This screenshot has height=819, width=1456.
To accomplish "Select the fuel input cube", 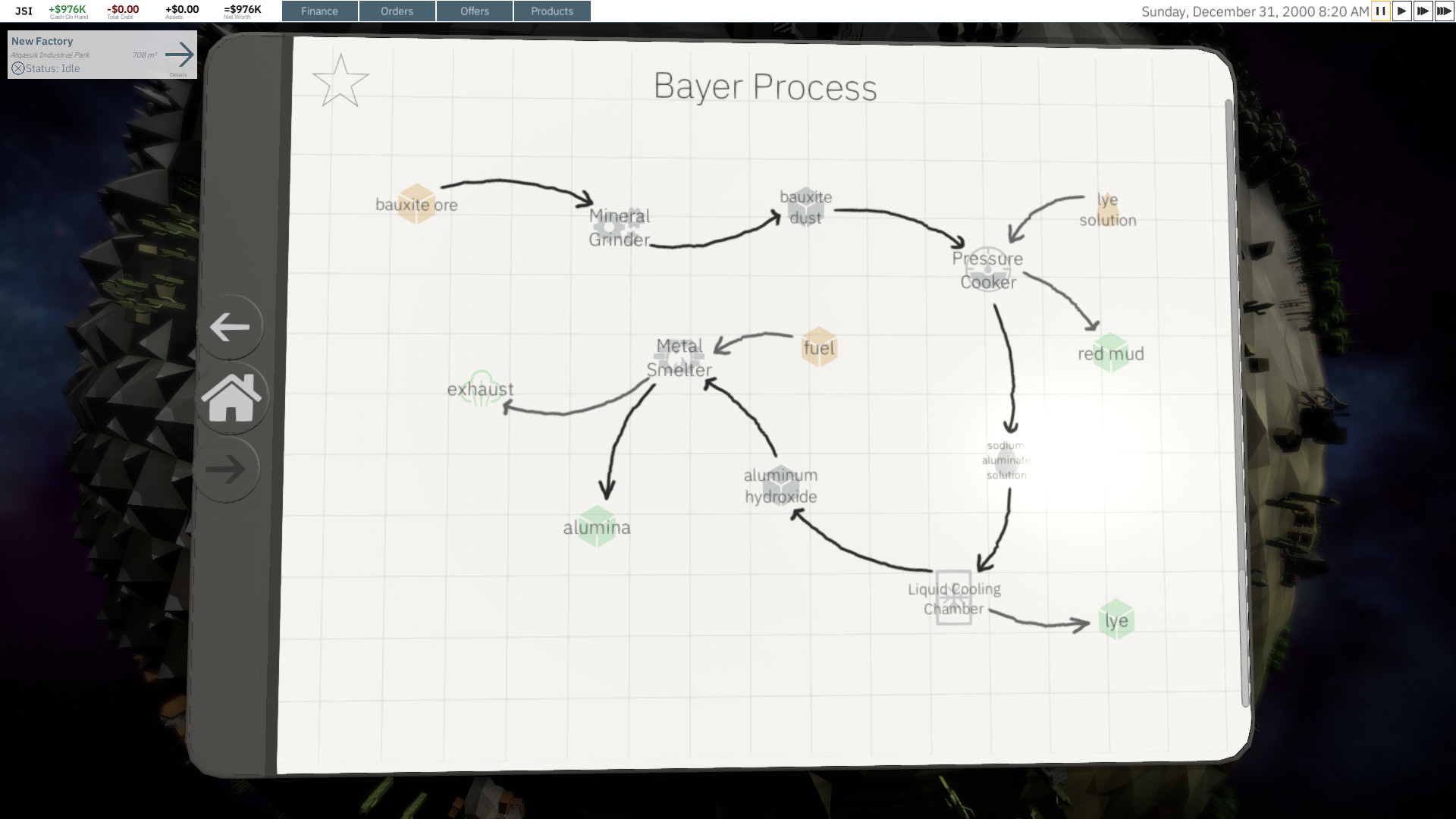I will pos(819,347).
